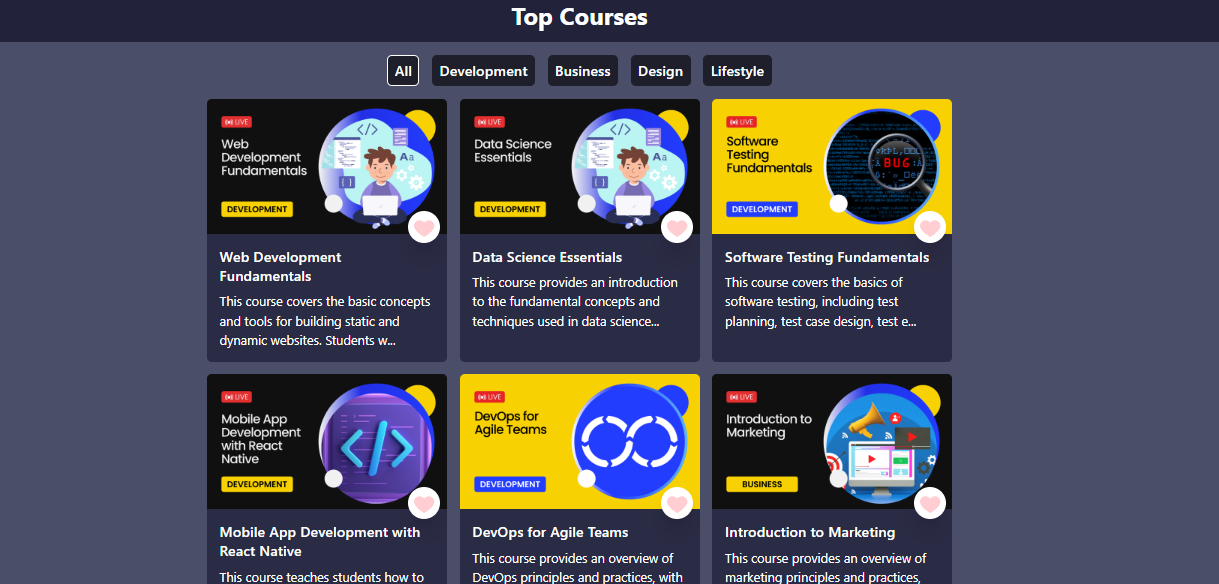Switch to the Design category
Viewport: 1219px width, 584px height.
tap(660, 71)
